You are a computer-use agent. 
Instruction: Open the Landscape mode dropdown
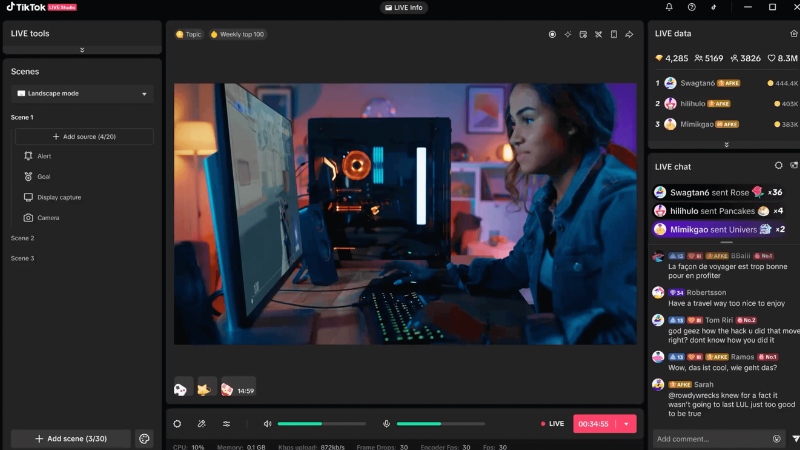[x=82, y=94]
